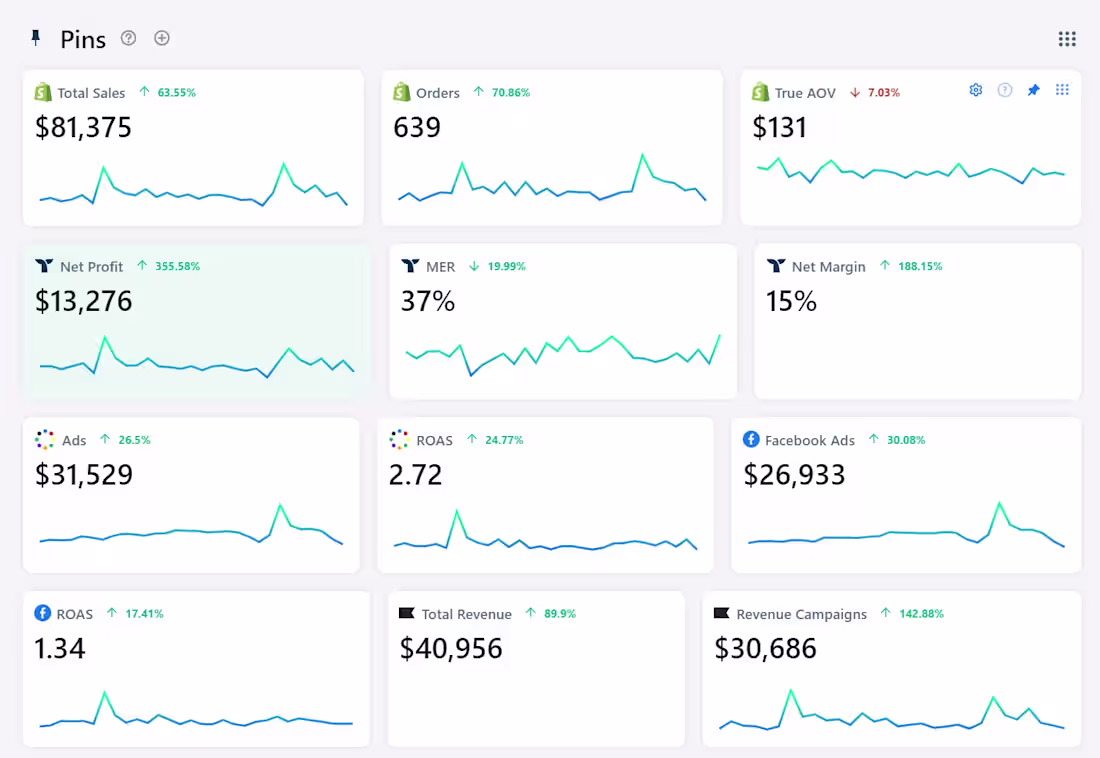Open True AOV settings gear
Viewport: 1100px width, 758px height.
pyautogui.click(x=976, y=90)
